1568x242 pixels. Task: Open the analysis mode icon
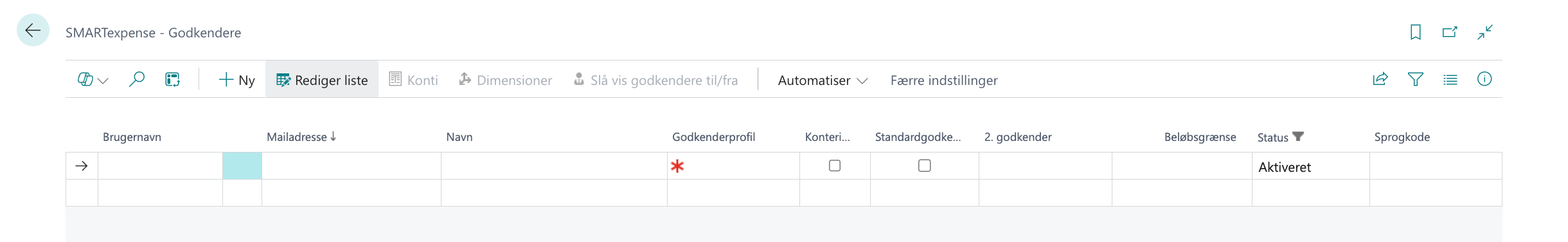pos(172,79)
